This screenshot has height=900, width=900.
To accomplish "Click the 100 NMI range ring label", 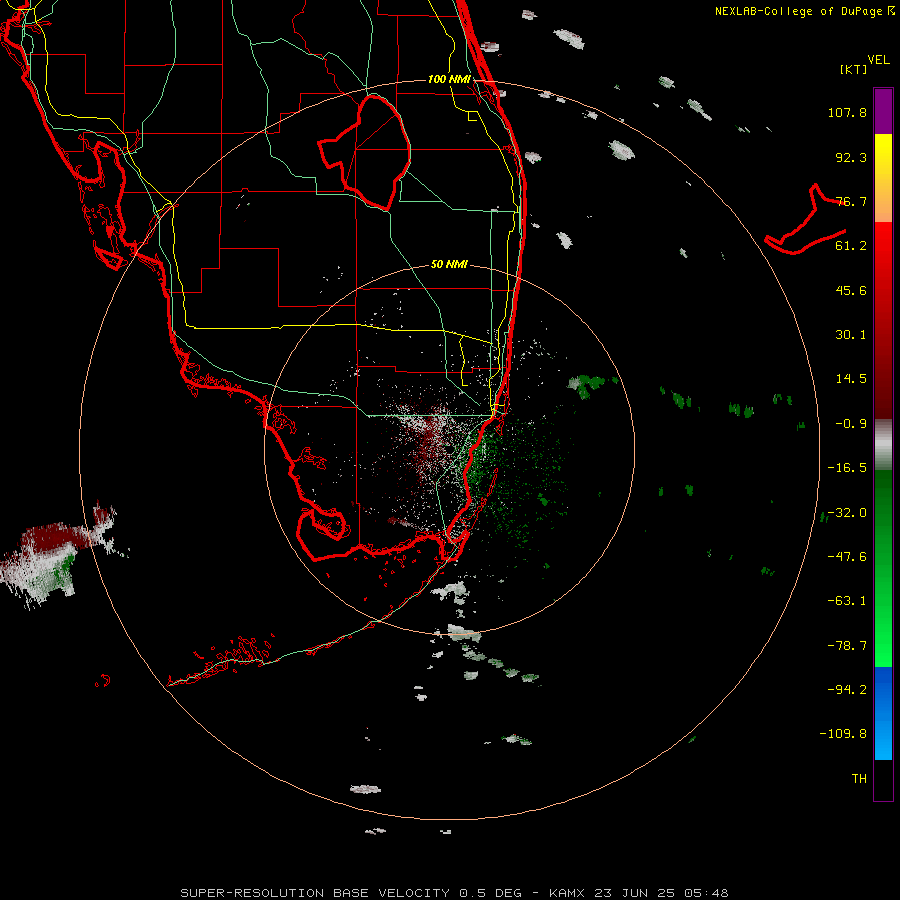I will click(x=449, y=79).
